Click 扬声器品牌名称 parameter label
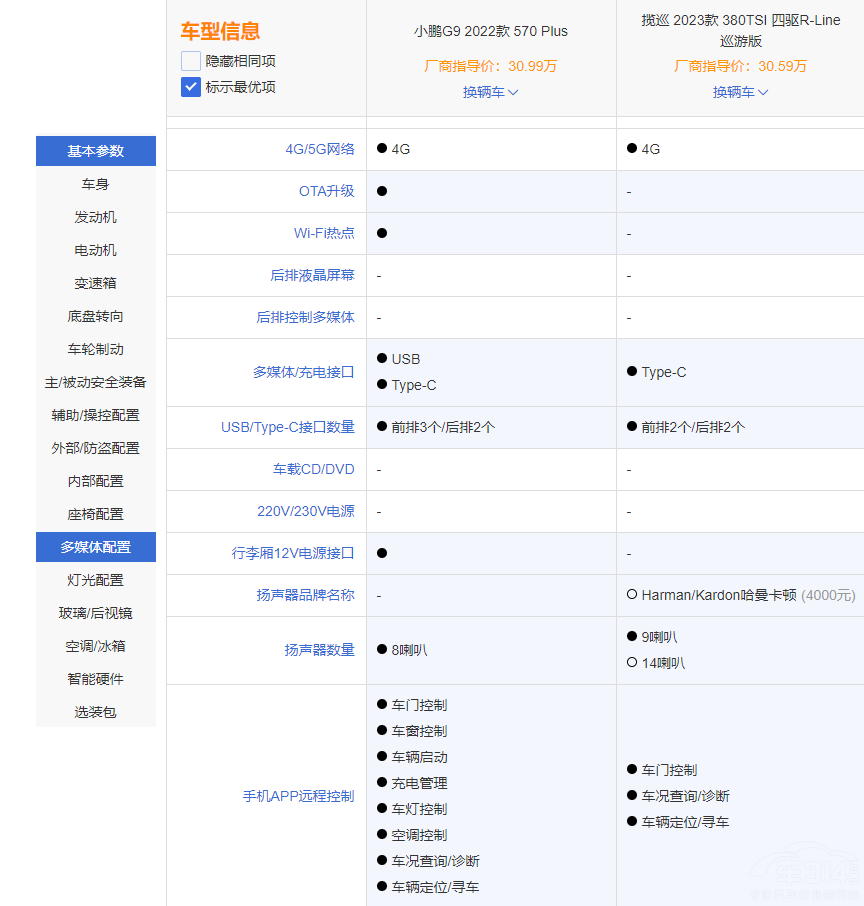 pyautogui.click(x=305, y=595)
